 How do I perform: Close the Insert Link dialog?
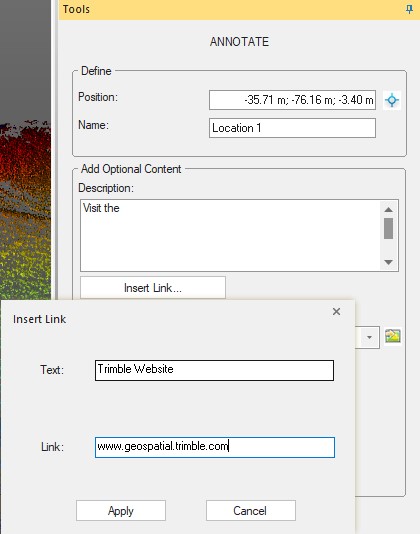pos(336,311)
